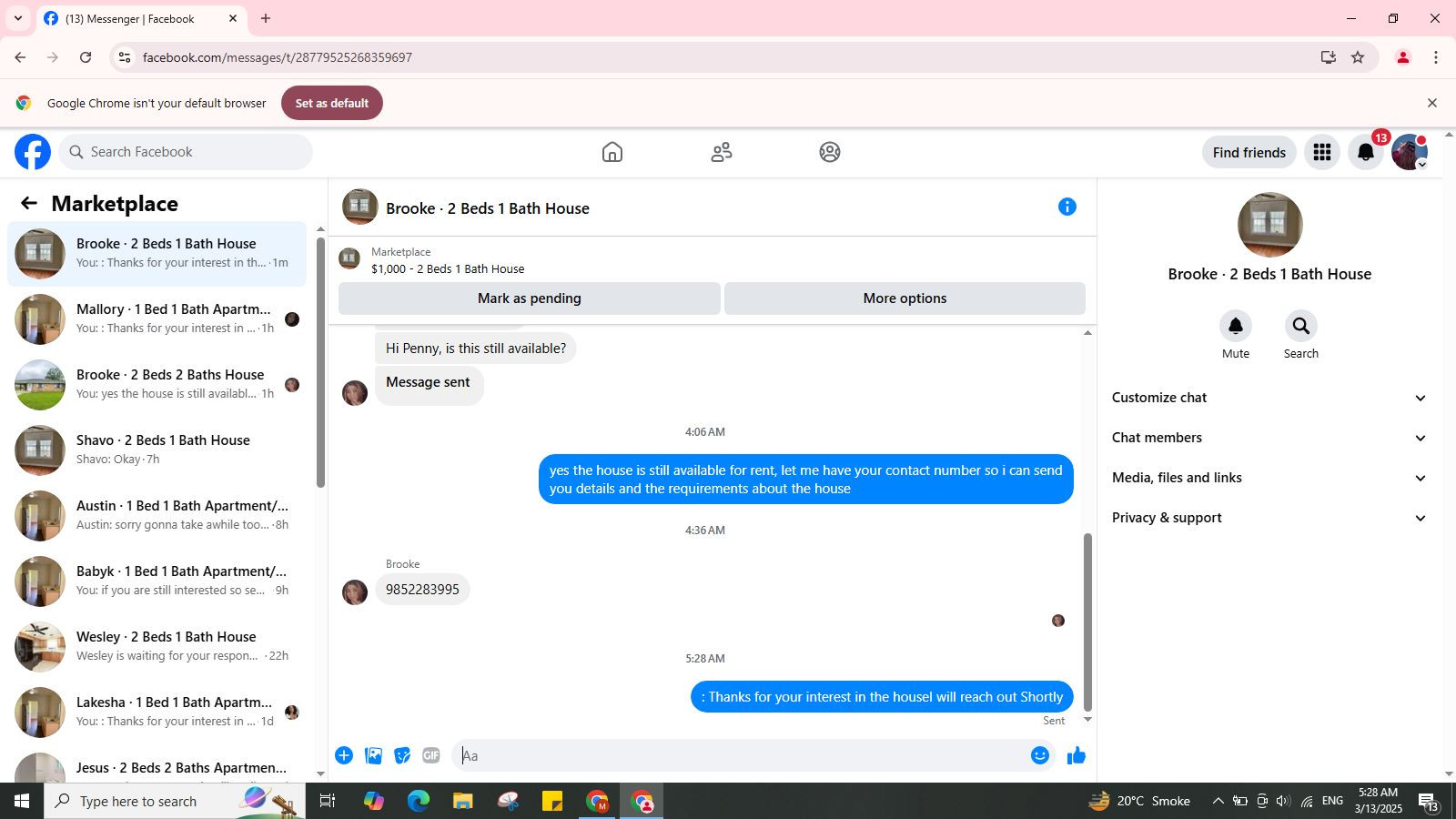Open Babyk 1 Bed 1 Bath Apartment chat
Screen dimensions: 1456x819
pos(157,581)
